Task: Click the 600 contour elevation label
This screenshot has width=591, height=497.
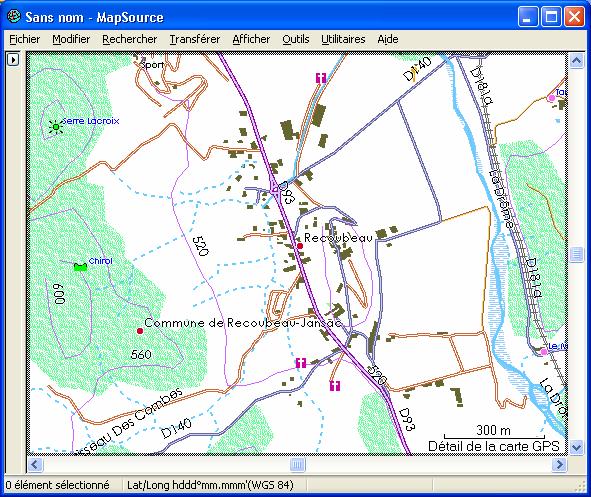Action: click(x=59, y=294)
